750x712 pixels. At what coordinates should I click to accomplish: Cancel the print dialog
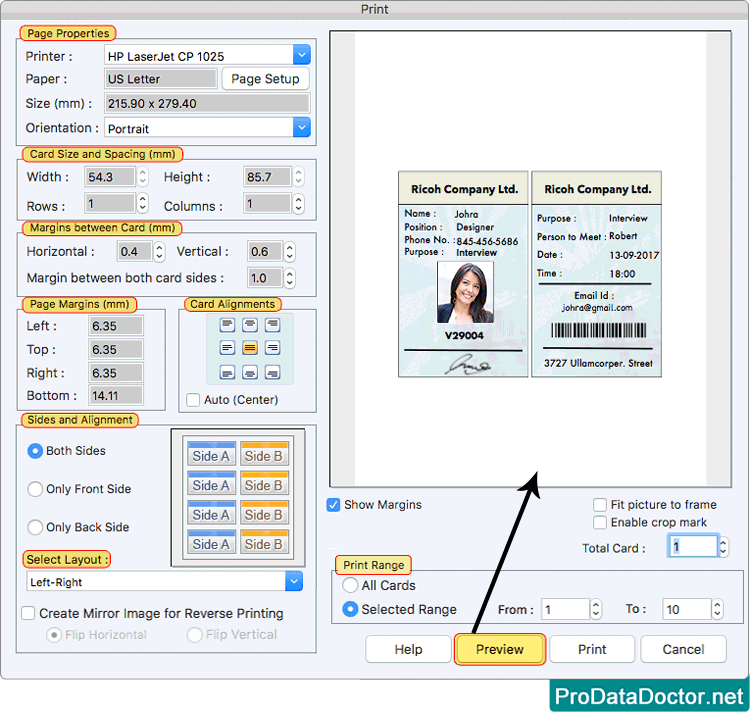(x=684, y=649)
